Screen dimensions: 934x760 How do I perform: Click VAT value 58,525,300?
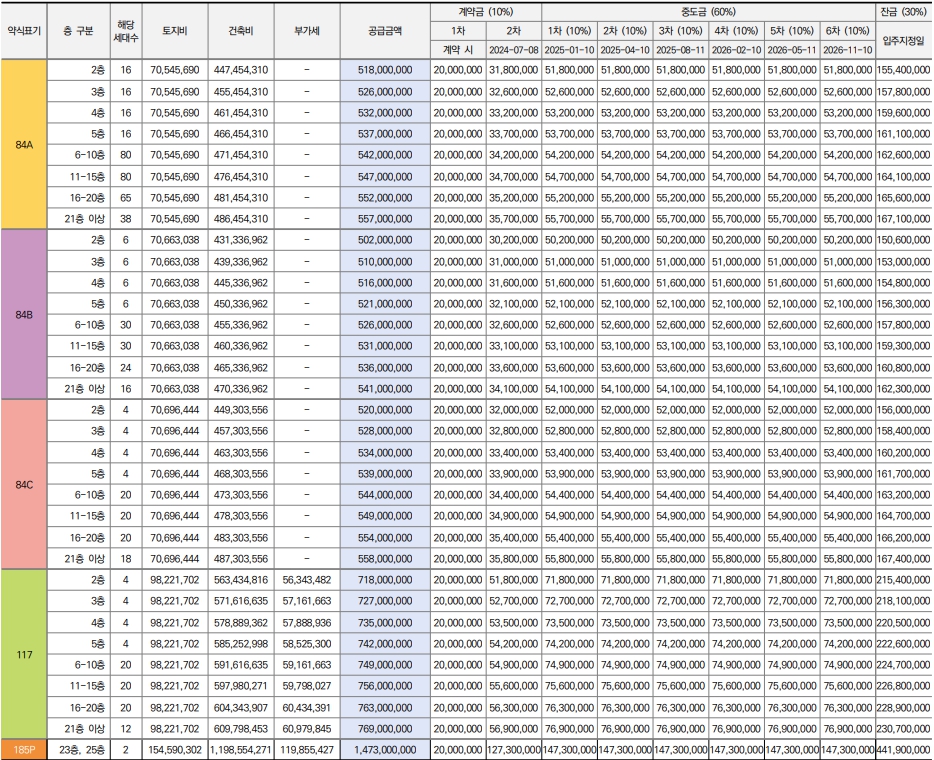coord(307,644)
